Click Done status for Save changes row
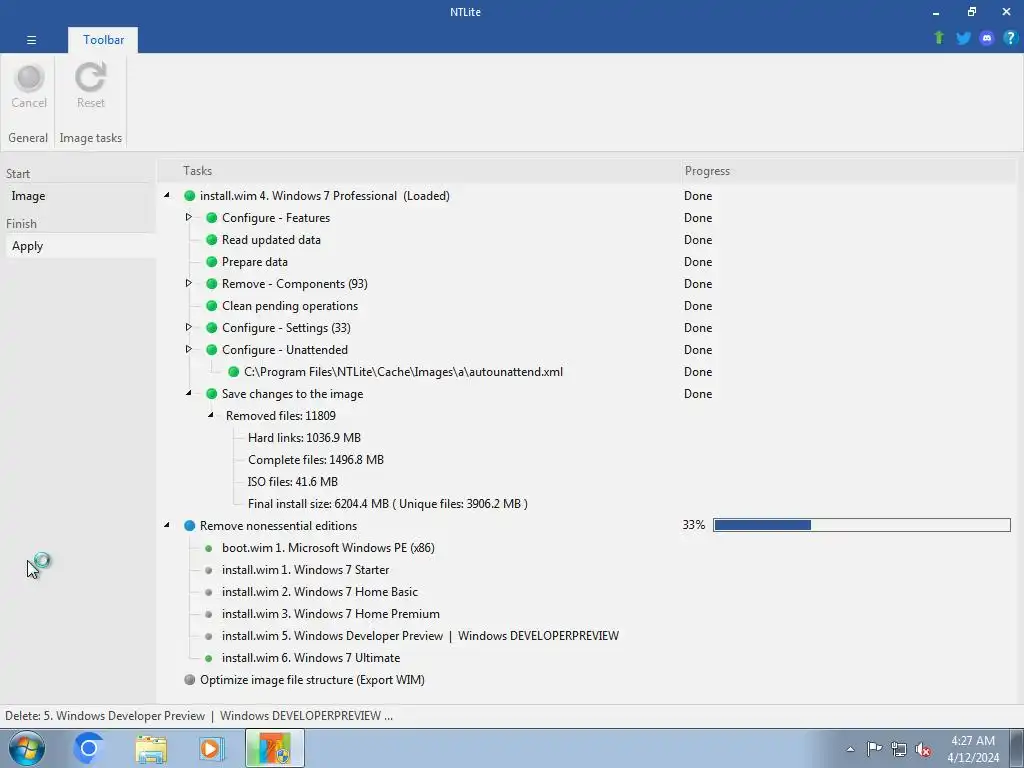 (x=698, y=394)
